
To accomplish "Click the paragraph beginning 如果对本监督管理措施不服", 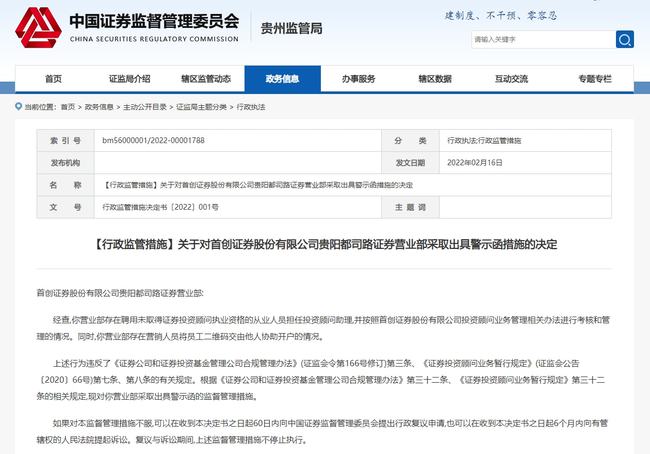I will [x=323, y=431].
